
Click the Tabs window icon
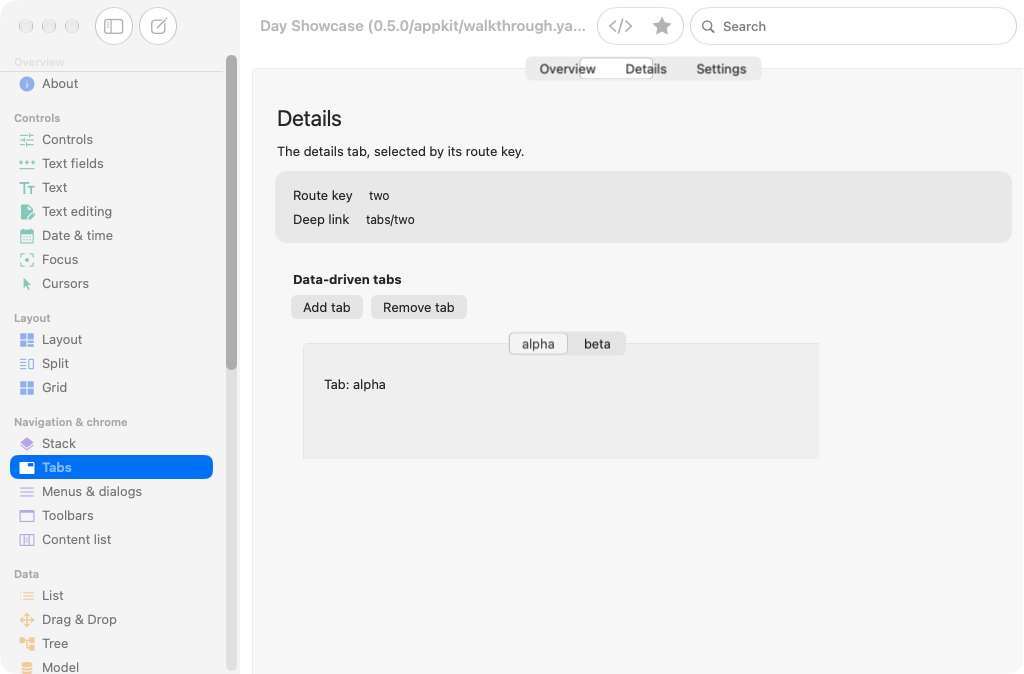click(x=27, y=468)
